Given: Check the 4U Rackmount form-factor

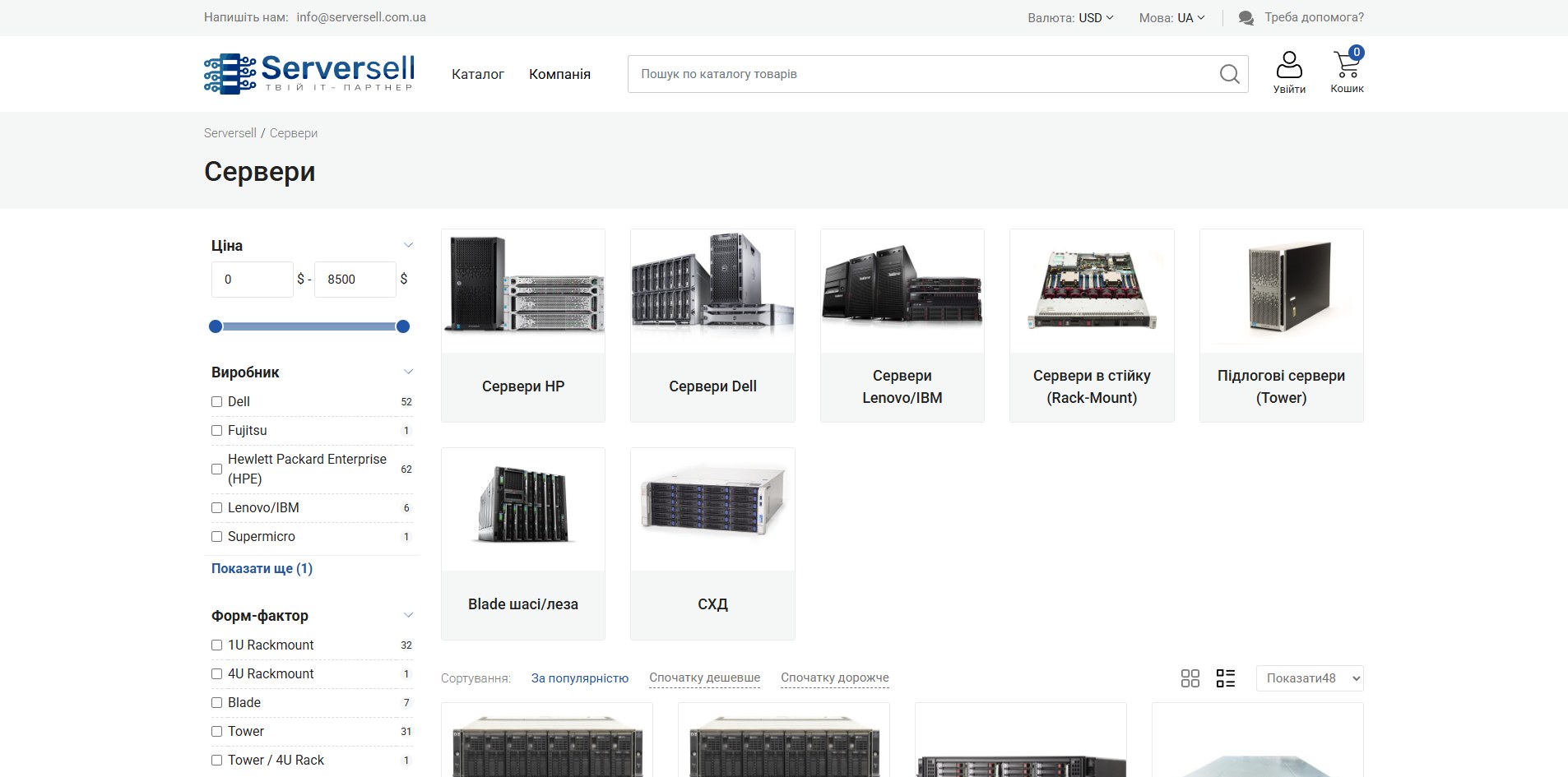Looking at the screenshot, I should 217,674.
